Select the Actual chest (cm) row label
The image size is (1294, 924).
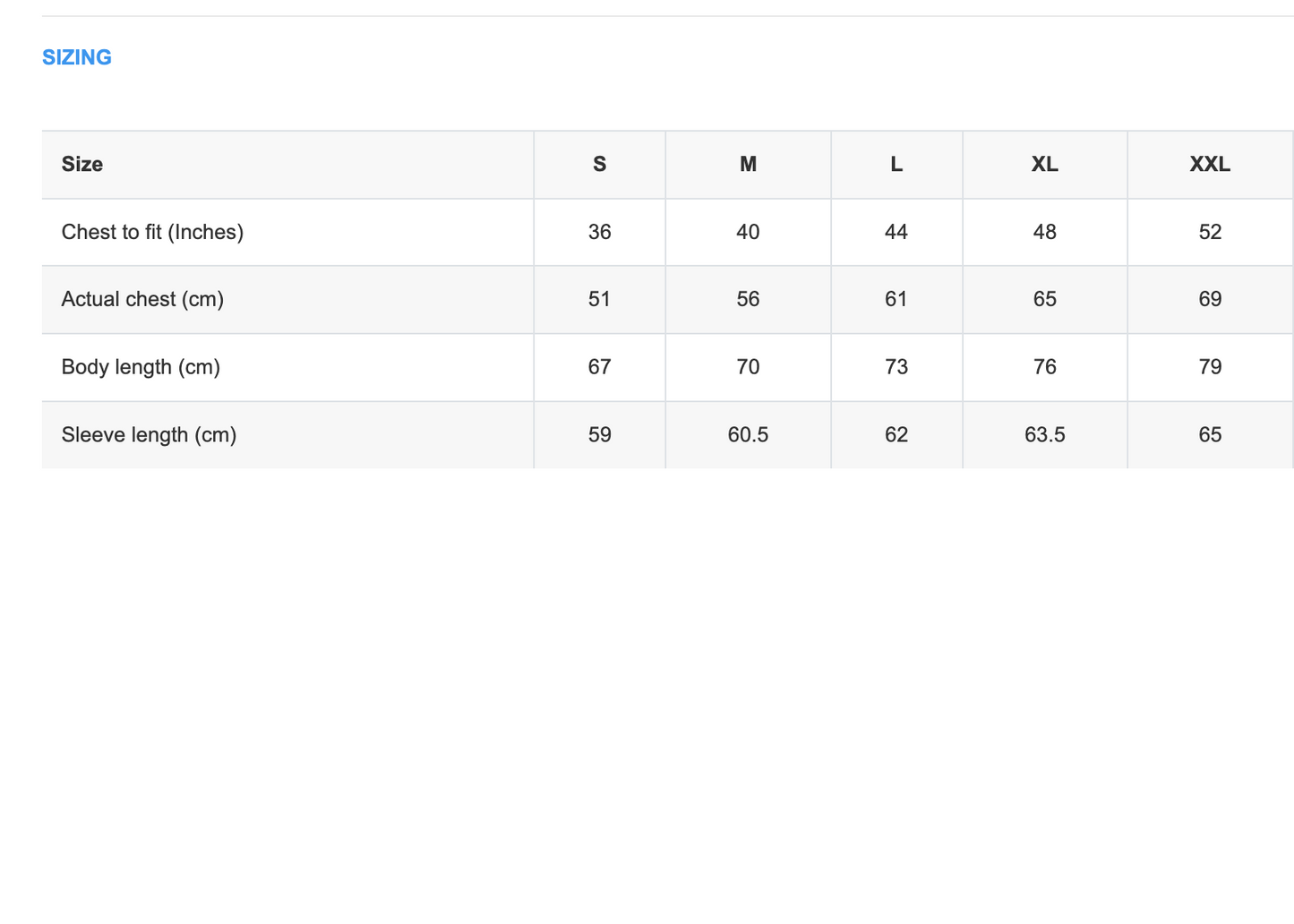pos(142,299)
